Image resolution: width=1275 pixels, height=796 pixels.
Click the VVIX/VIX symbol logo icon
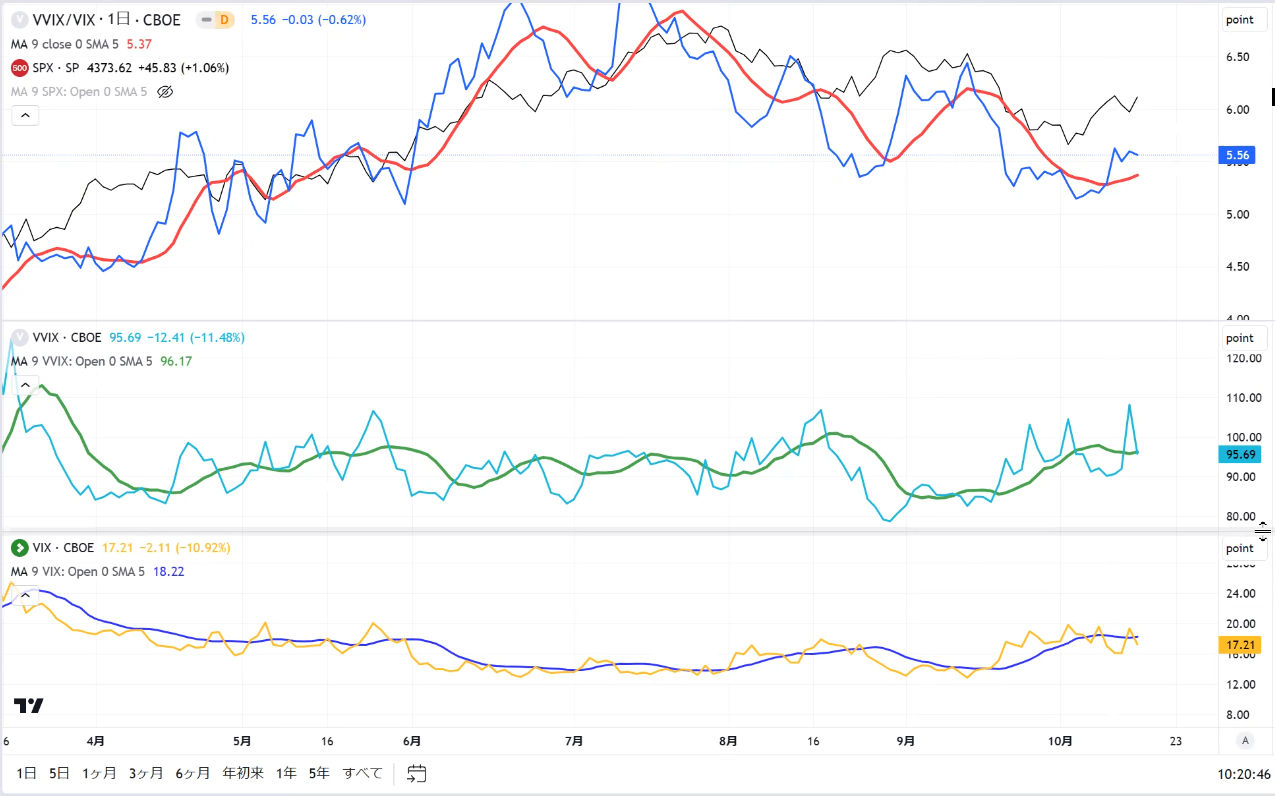click(x=18, y=20)
